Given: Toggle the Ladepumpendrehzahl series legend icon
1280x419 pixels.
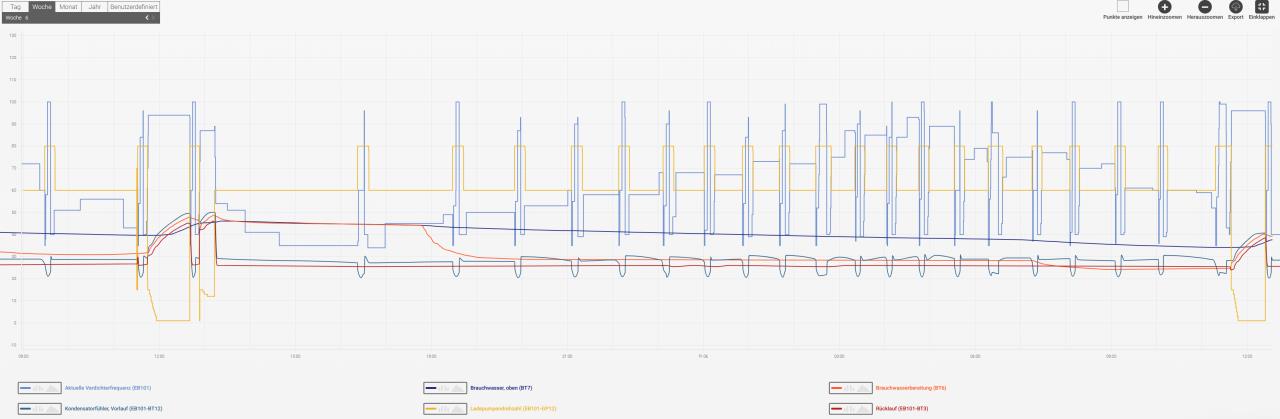Looking at the screenshot, I should tap(445, 408).
